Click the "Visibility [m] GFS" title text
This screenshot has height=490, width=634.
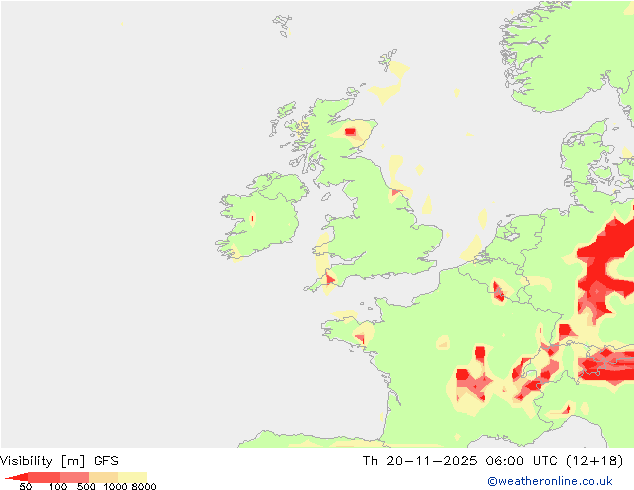pos(59,461)
